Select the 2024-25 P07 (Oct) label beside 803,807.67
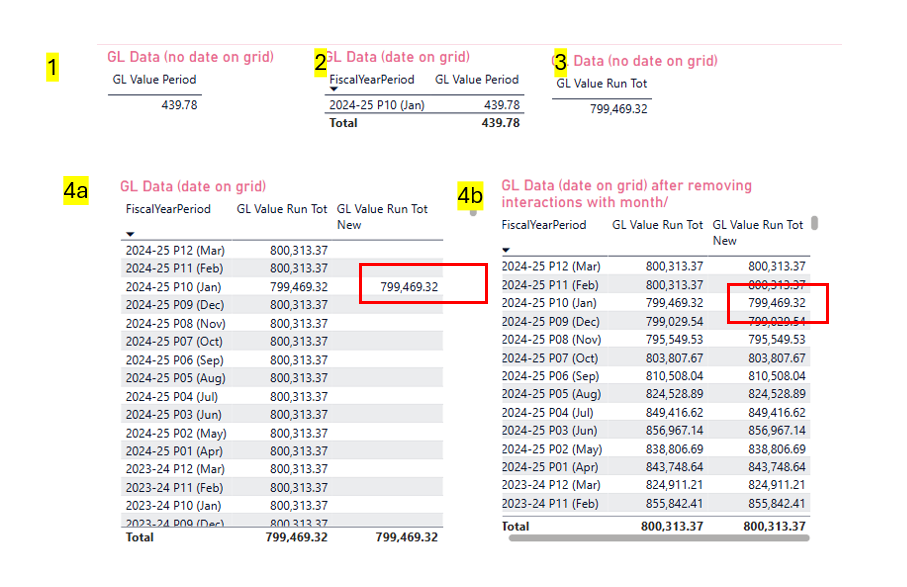This screenshot has height=587, width=907. (x=550, y=358)
